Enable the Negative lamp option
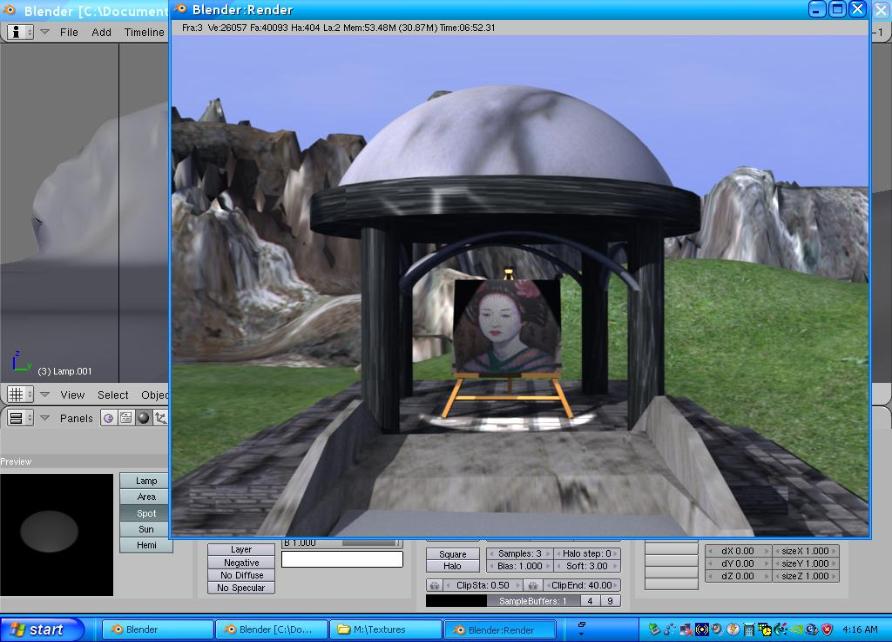 [x=241, y=563]
